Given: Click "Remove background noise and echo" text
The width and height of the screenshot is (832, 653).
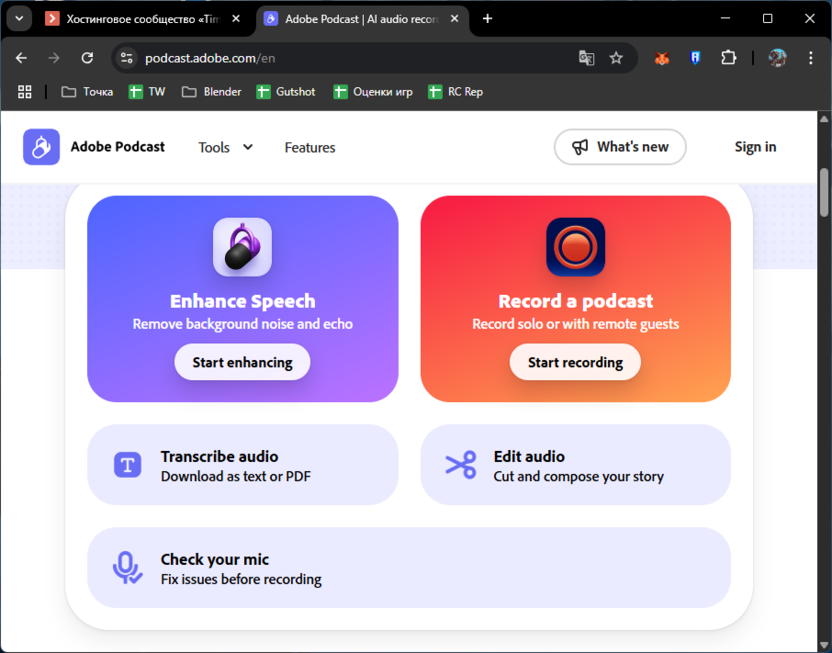Looking at the screenshot, I should [x=242, y=324].
